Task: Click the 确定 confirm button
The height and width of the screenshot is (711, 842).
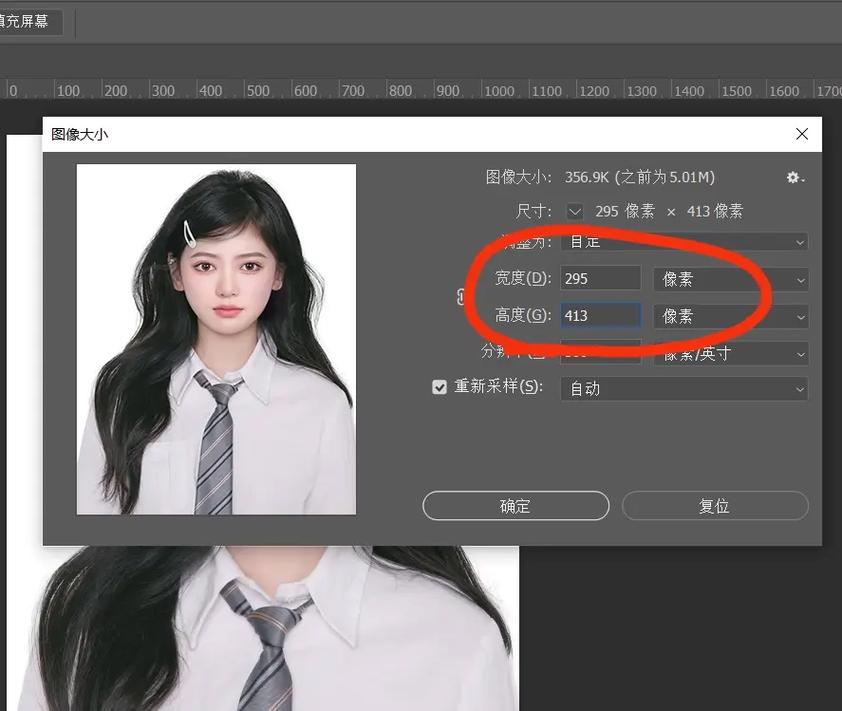Action: (515, 505)
